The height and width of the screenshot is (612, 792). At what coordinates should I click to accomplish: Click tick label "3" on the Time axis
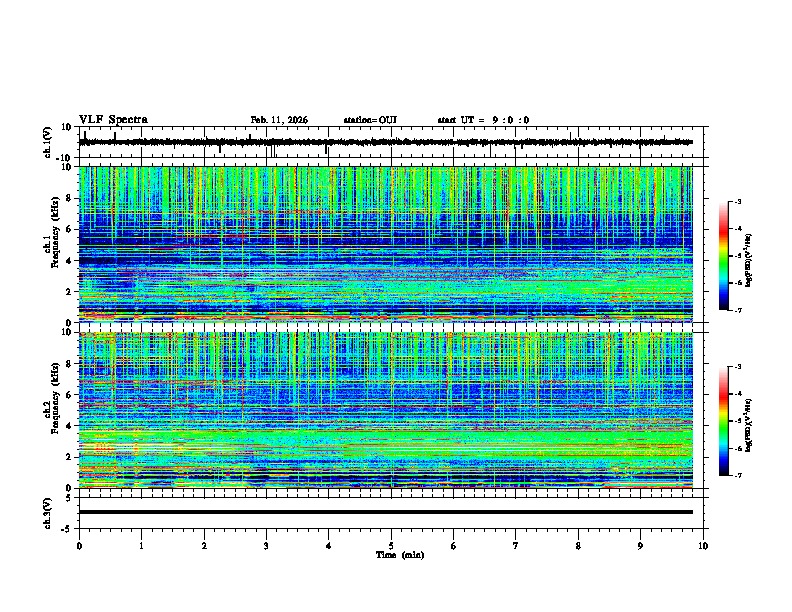[266, 546]
